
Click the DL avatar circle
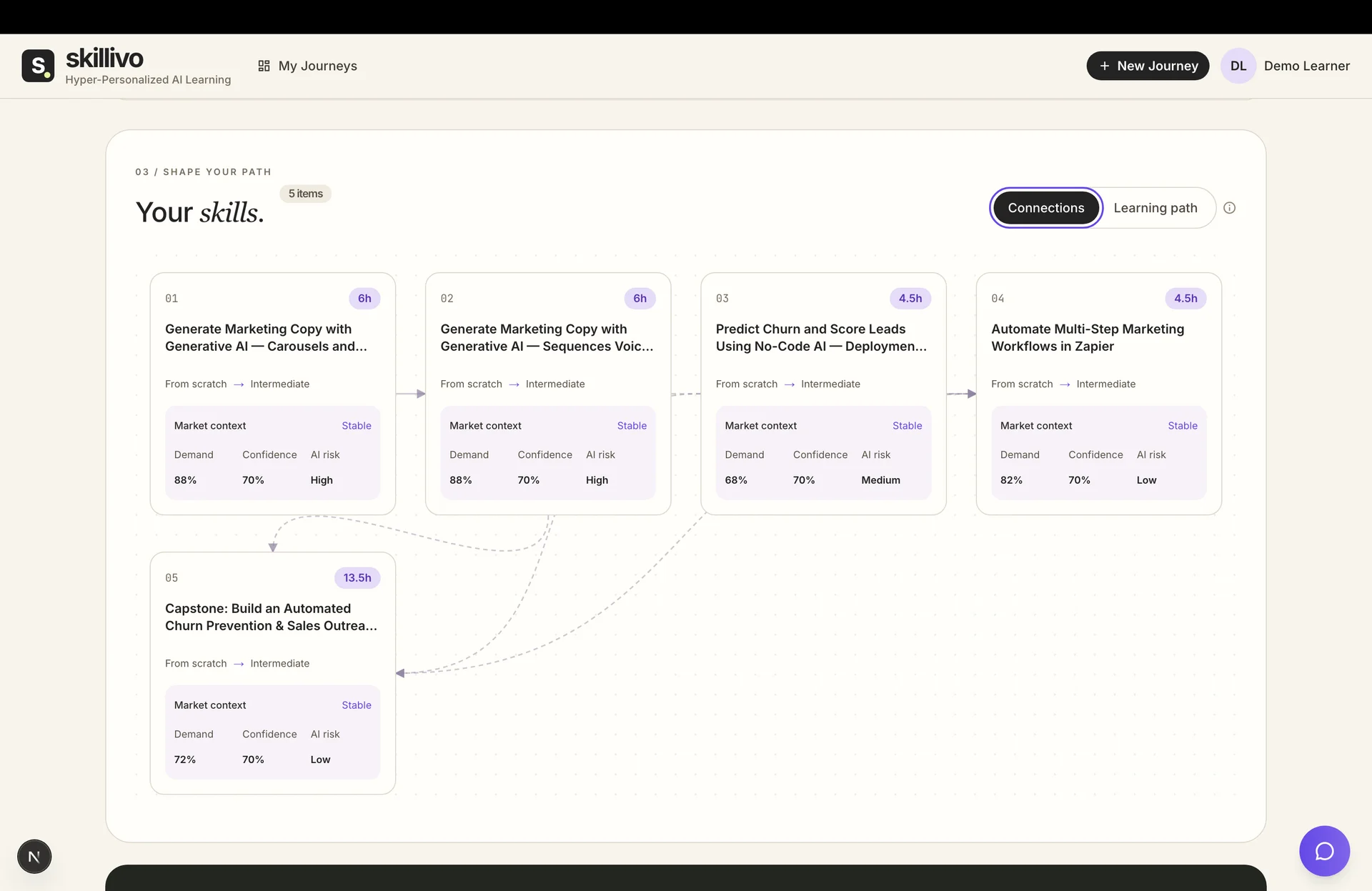point(1238,66)
